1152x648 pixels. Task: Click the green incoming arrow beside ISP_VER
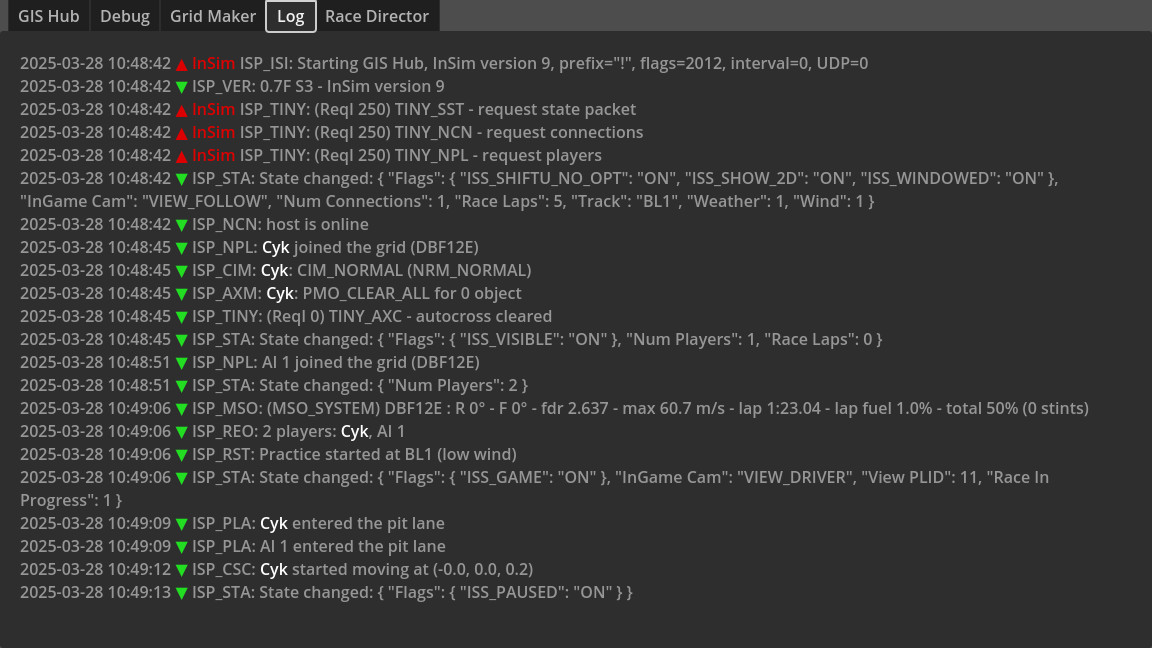point(182,87)
